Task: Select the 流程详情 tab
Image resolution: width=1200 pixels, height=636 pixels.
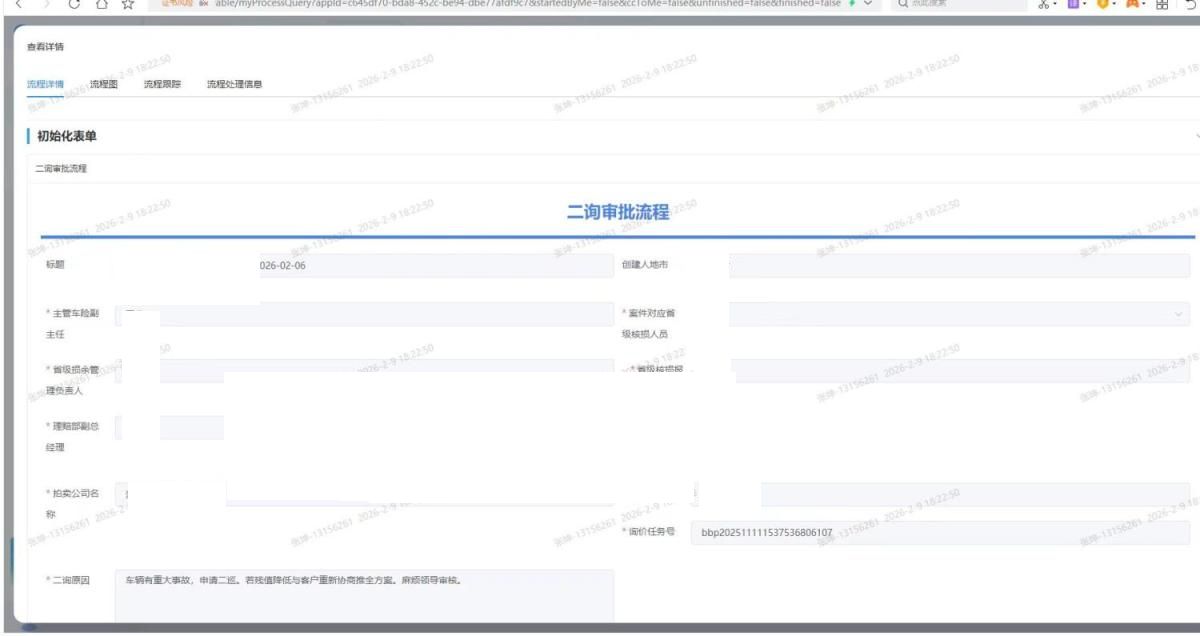Action: [44, 85]
